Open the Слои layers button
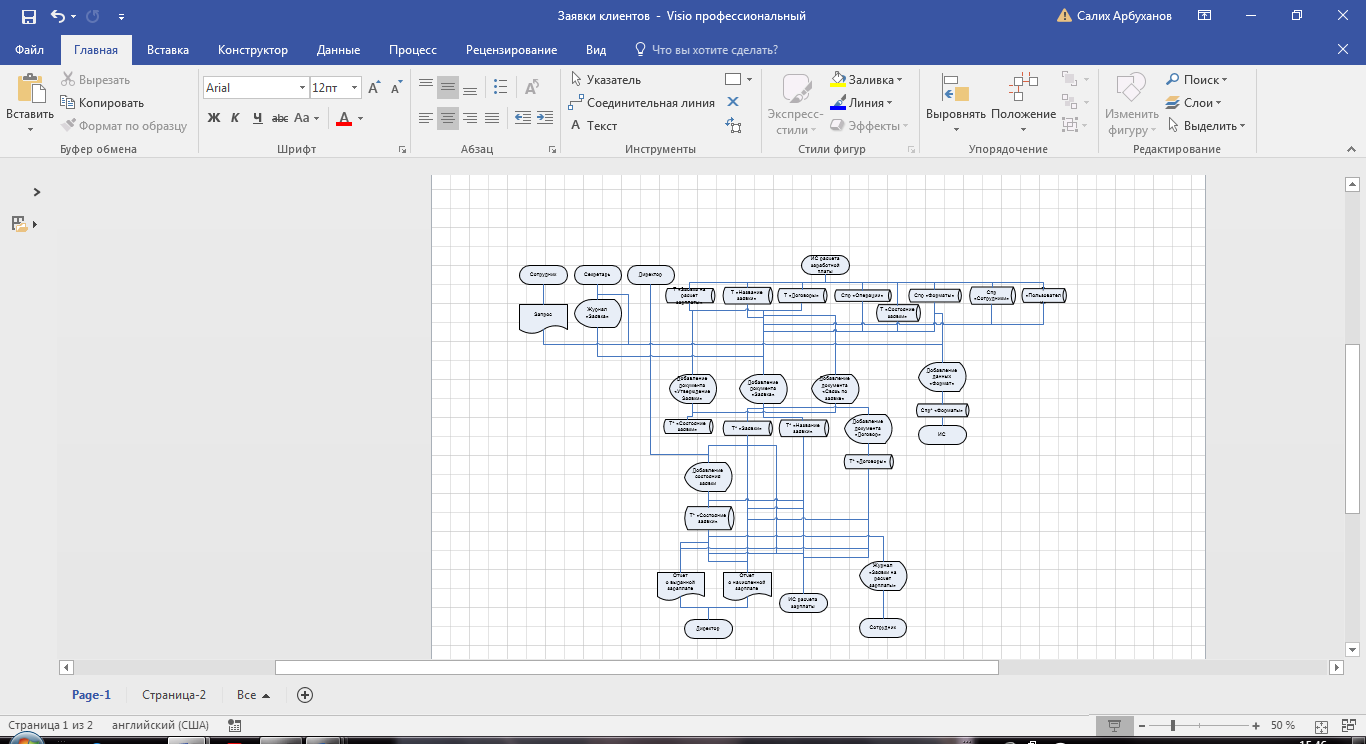 coord(1190,103)
